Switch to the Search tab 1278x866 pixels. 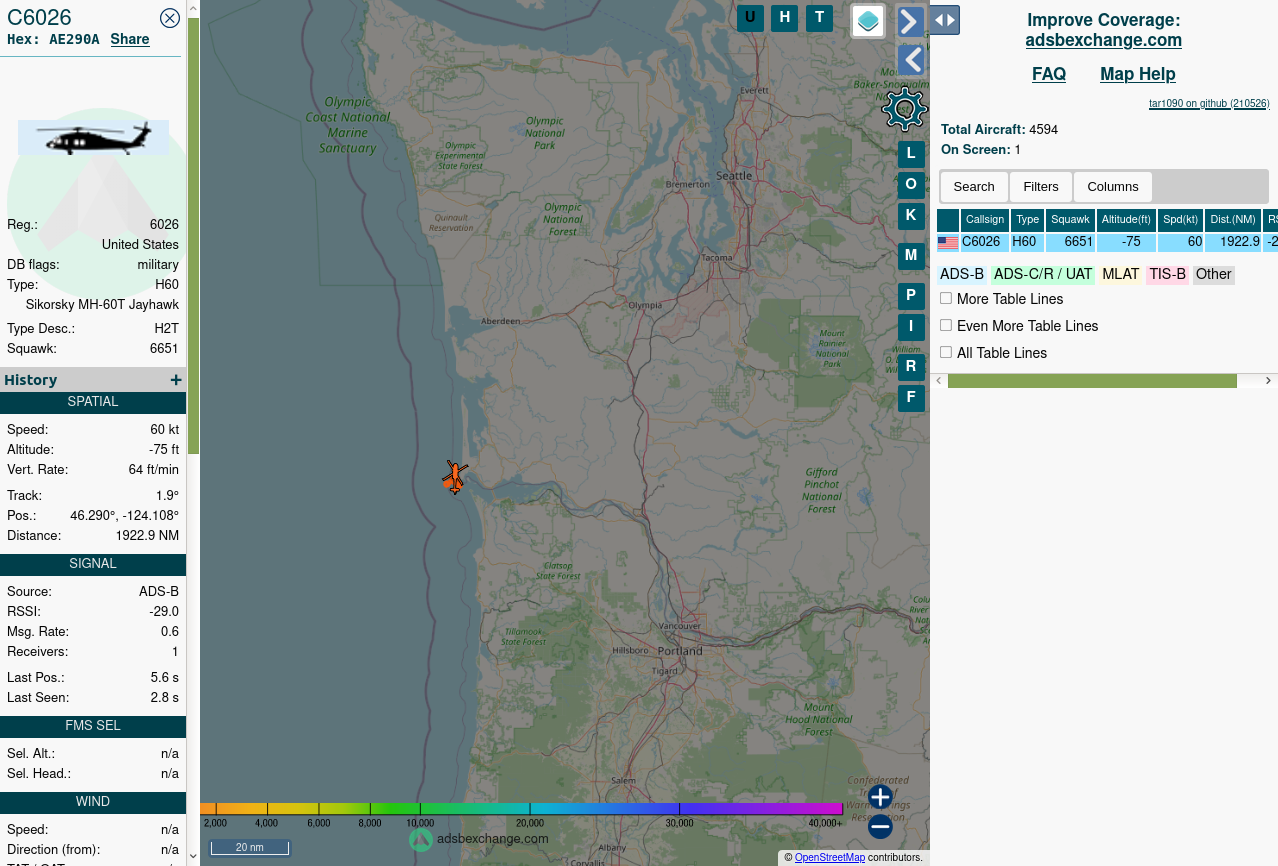coord(974,187)
